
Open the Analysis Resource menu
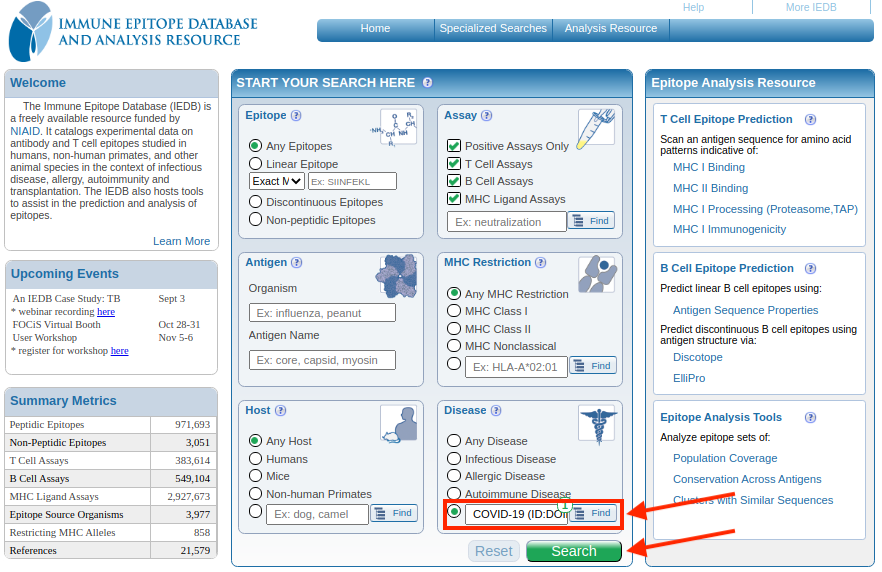[611, 28]
